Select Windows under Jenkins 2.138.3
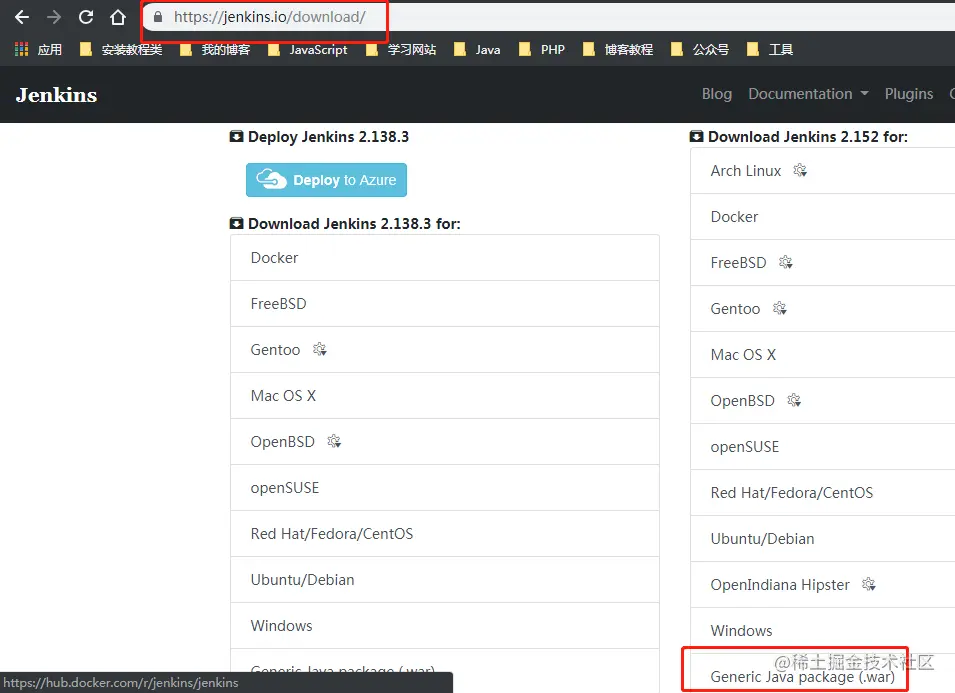 [445, 625]
